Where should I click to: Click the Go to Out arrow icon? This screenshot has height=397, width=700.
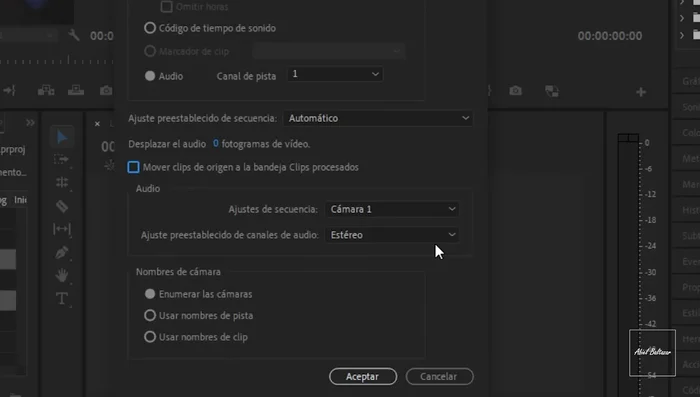(x=9, y=91)
